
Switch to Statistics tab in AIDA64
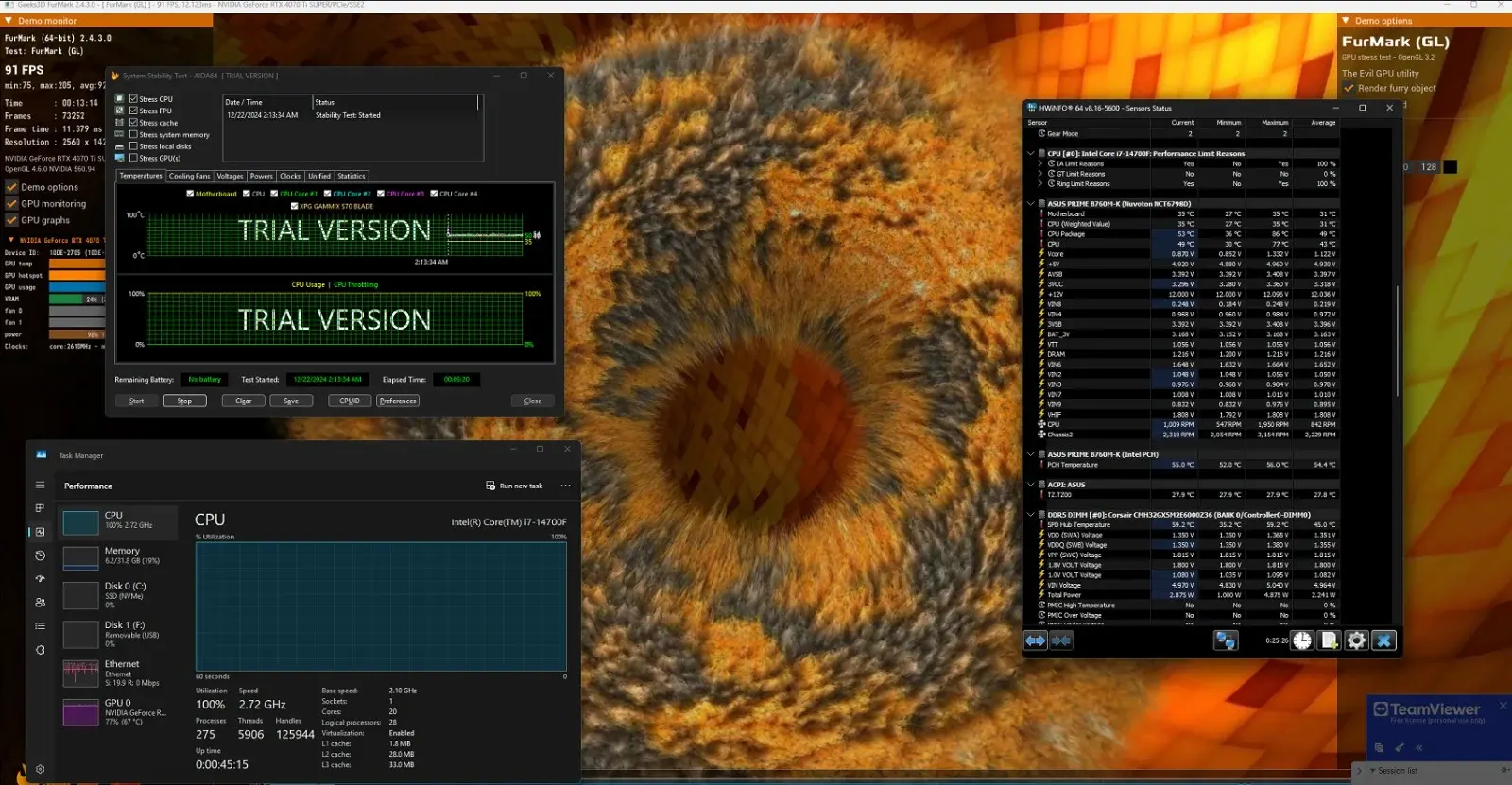coord(352,176)
